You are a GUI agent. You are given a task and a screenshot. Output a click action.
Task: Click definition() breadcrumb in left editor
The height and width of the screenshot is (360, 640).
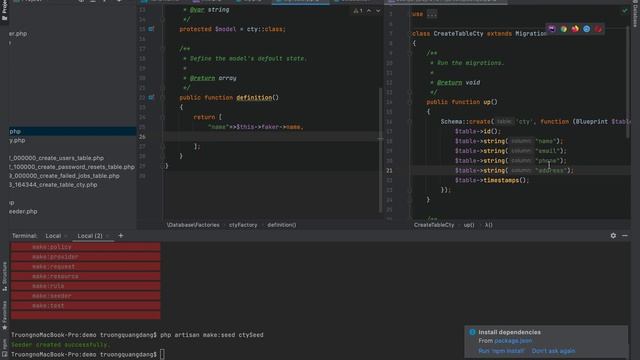coord(282,225)
